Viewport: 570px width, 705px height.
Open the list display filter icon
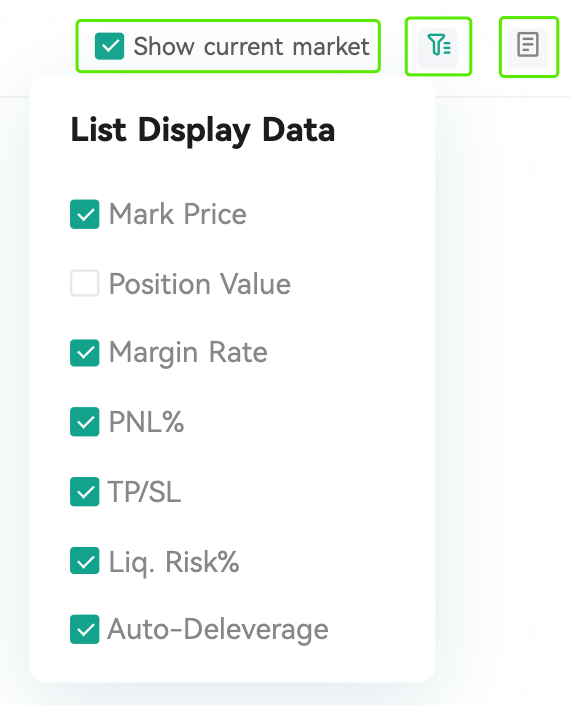[438, 45]
